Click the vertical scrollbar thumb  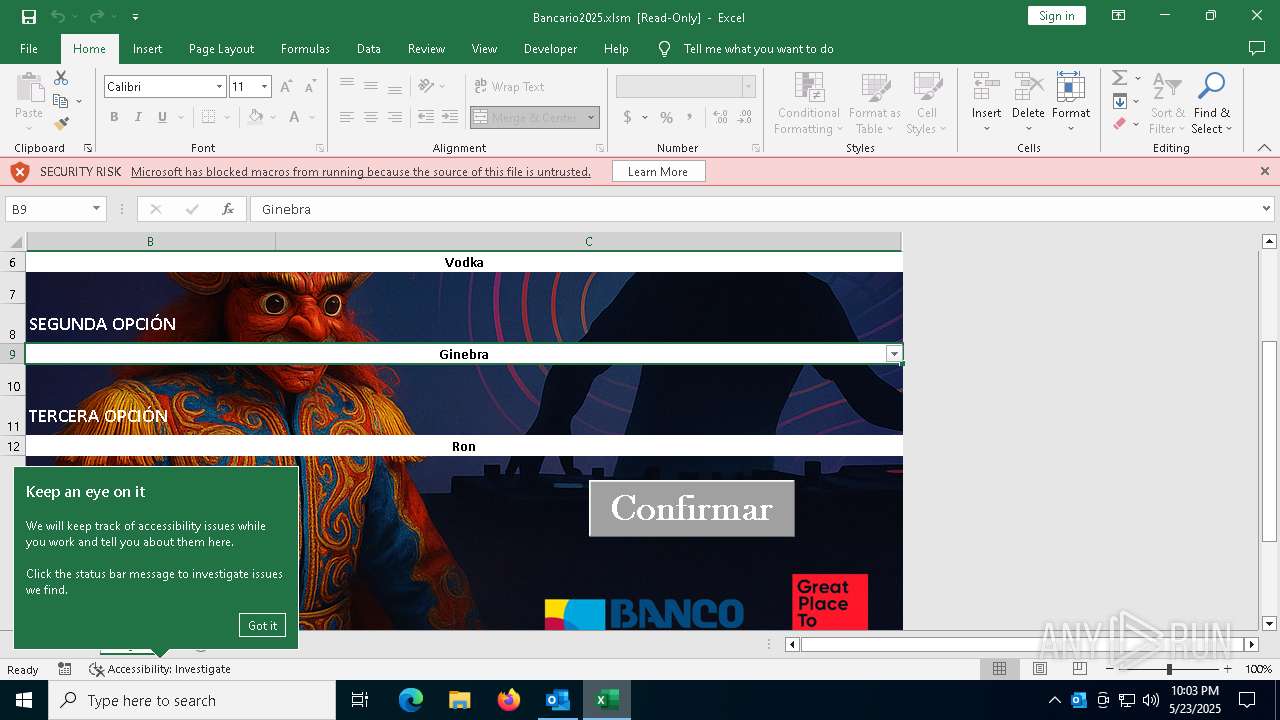pos(1269,442)
